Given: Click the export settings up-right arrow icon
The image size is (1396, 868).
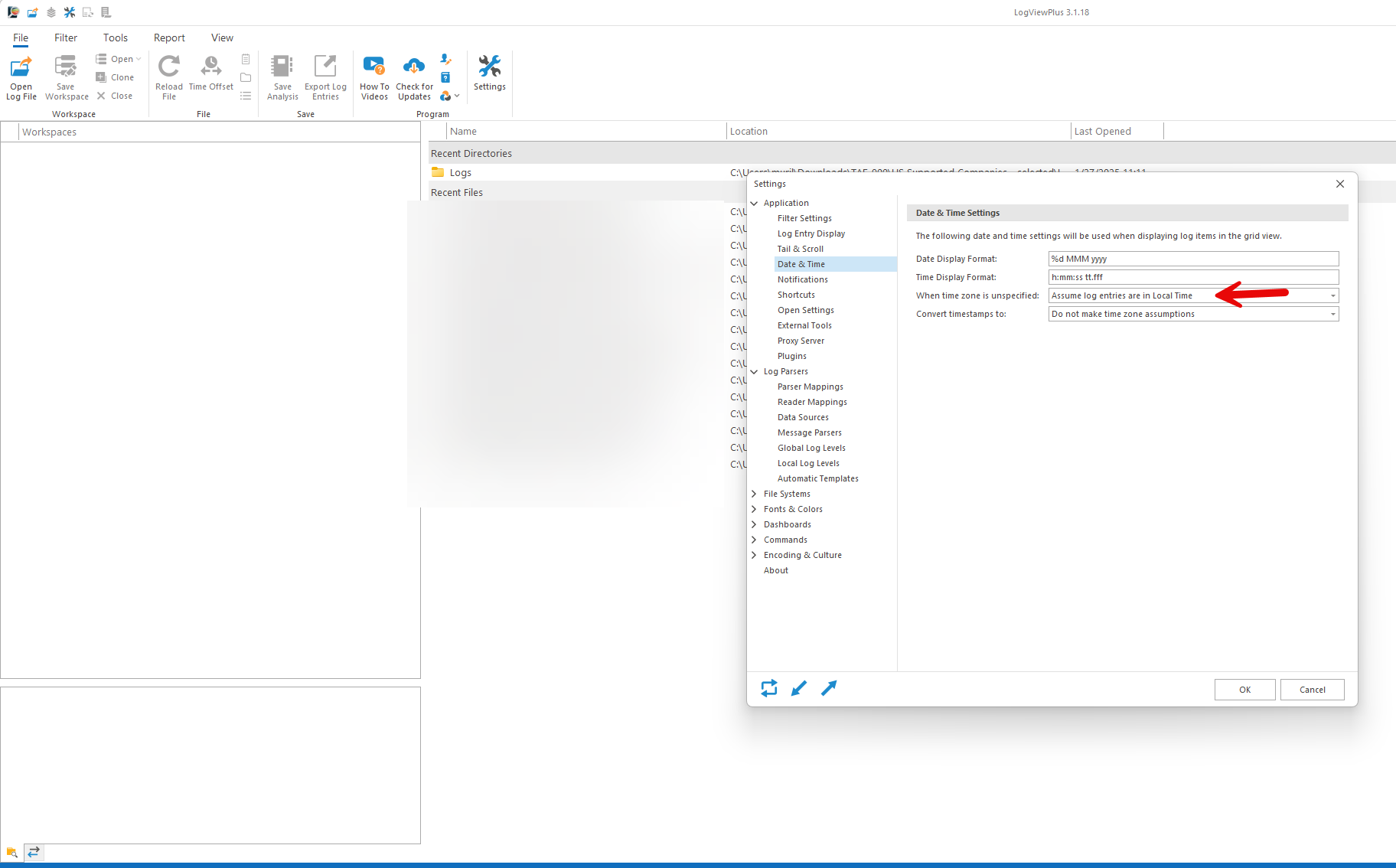Looking at the screenshot, I should pyautogui.click(x=829, y=688).
